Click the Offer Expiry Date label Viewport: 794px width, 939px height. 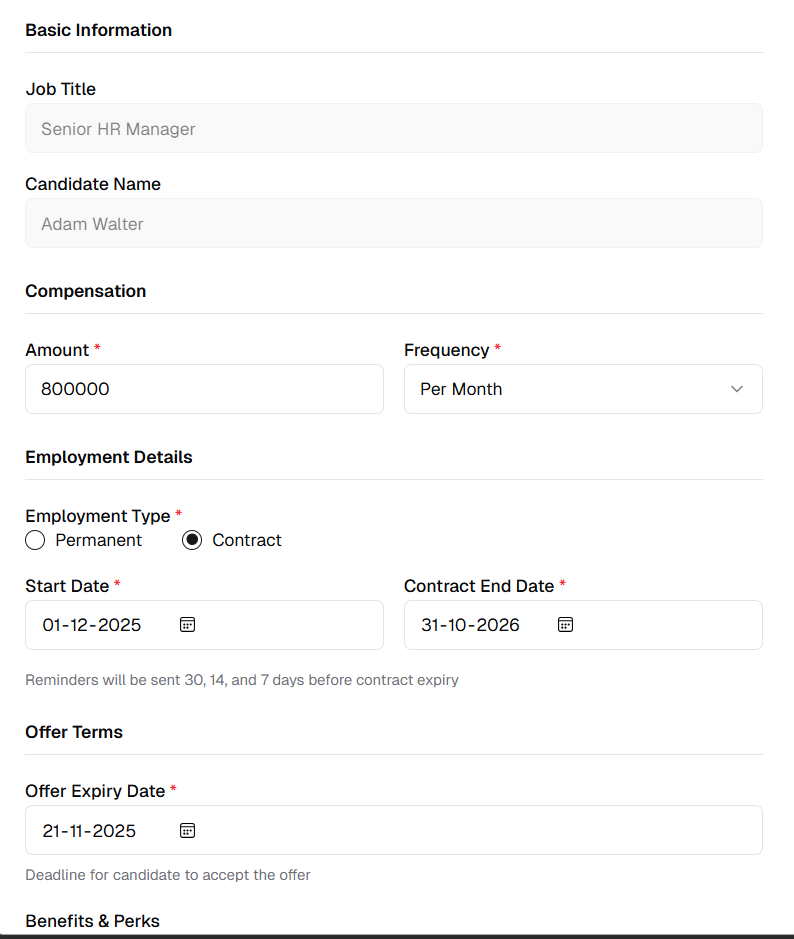click(x=95, y=791)
